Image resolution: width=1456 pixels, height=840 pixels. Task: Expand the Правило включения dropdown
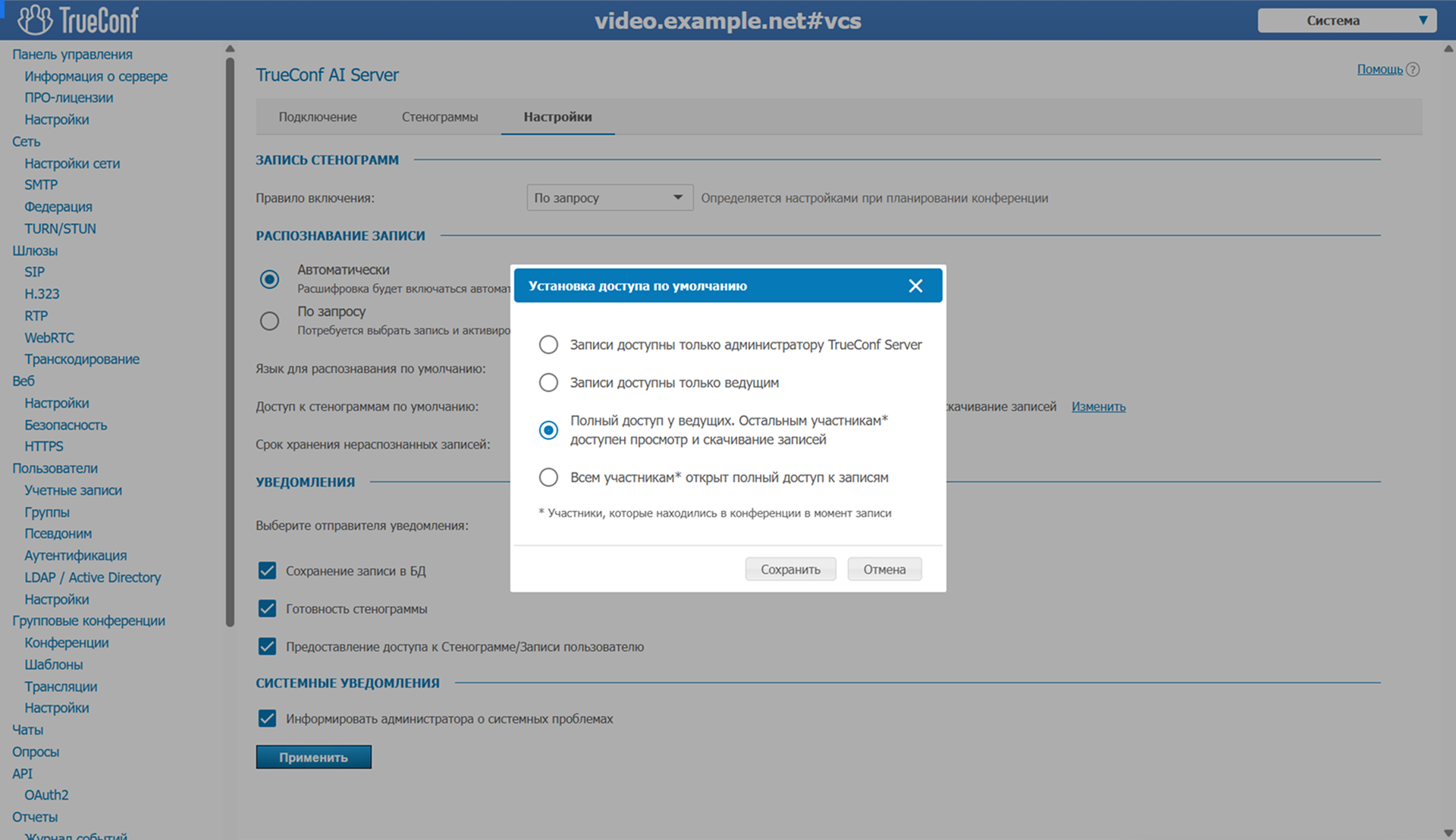pos(609,198)
